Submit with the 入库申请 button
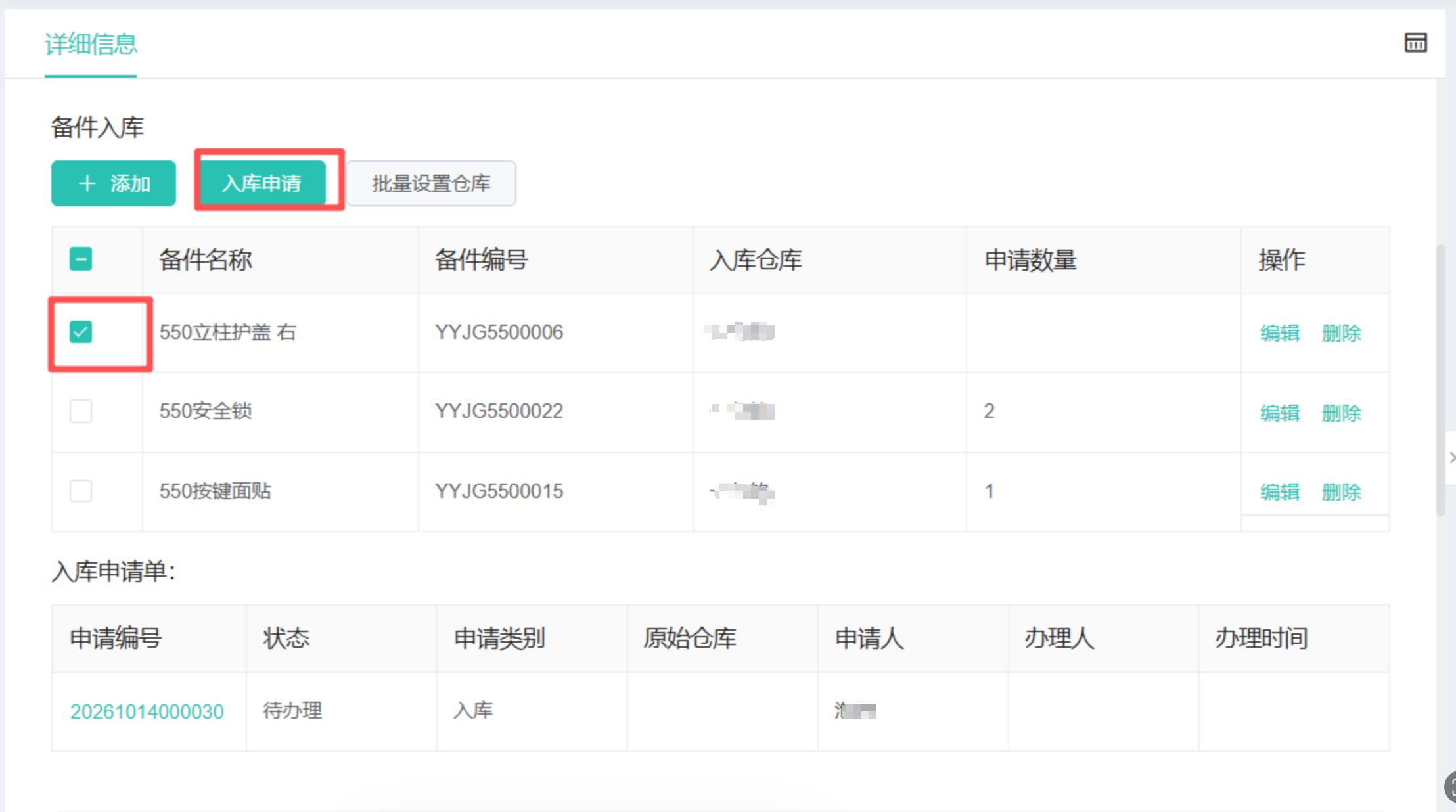This screenshot has width=1456, height=812. click(x=263, y=183)
